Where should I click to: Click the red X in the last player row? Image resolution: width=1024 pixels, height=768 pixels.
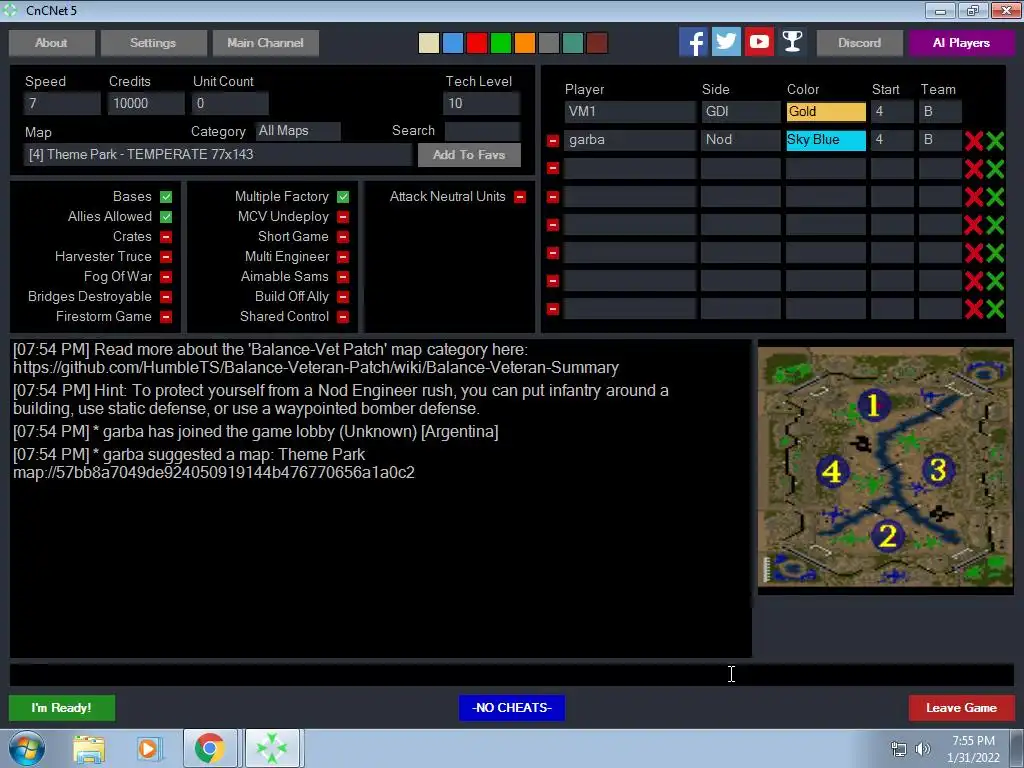tap(974, 308)
